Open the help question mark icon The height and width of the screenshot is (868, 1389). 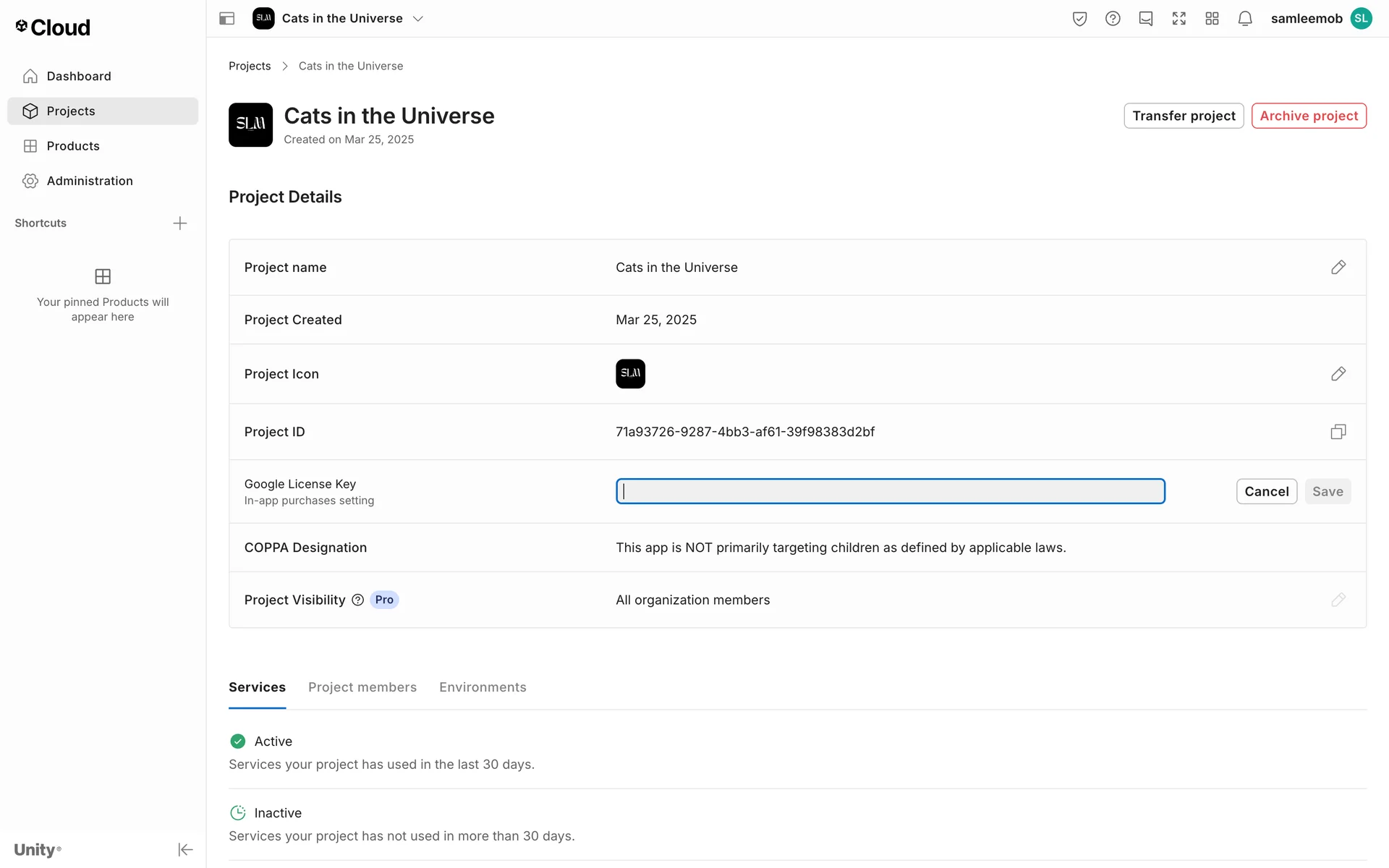pyautogui.click(x=1113, y=19)
